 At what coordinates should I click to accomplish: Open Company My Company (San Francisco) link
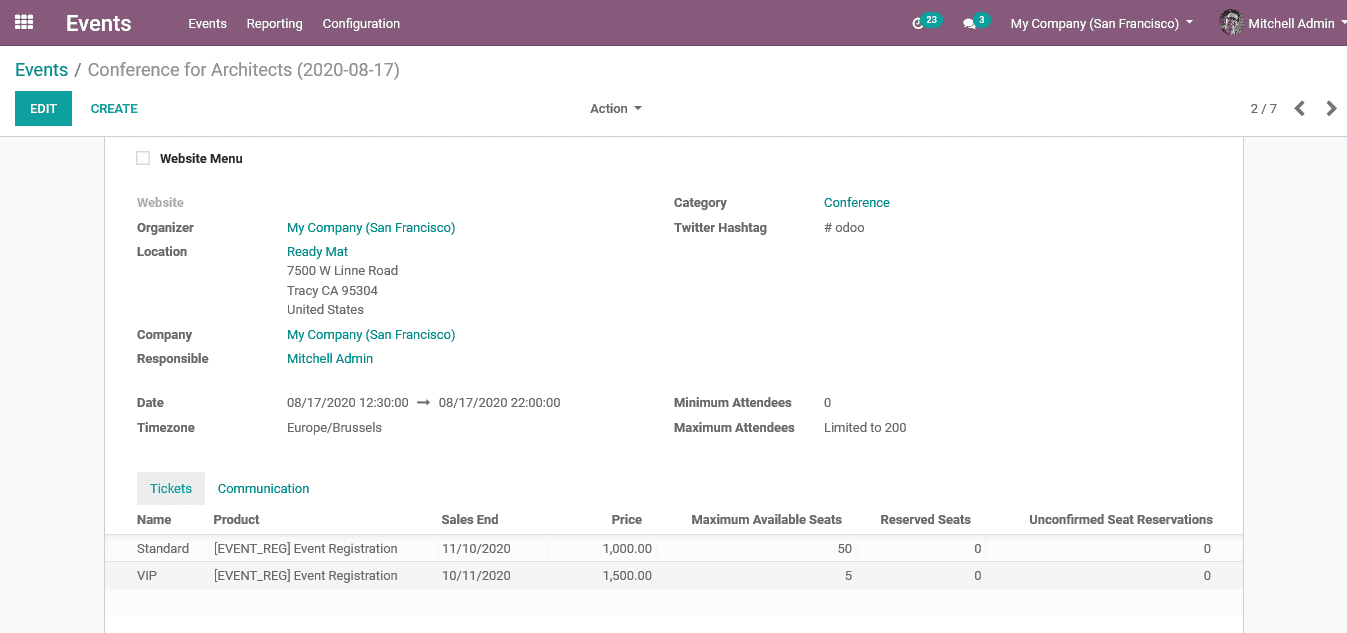(x=371, y=335)
